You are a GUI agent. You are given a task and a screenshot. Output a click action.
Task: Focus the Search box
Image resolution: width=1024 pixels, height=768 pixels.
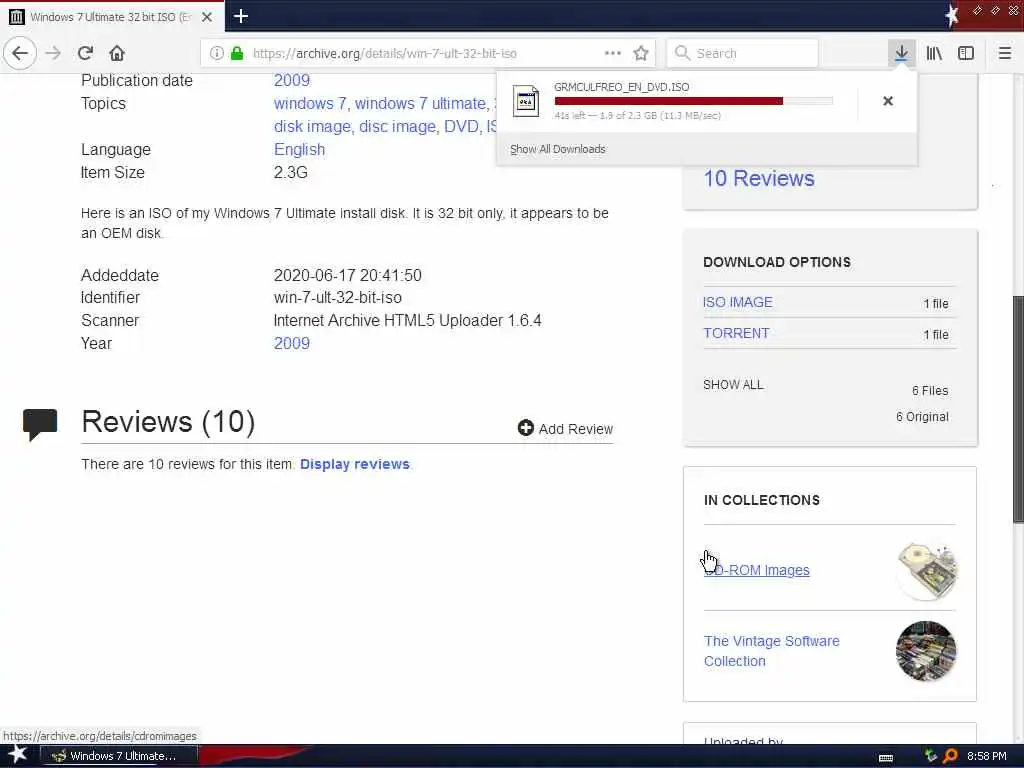[x=743, y=53]
